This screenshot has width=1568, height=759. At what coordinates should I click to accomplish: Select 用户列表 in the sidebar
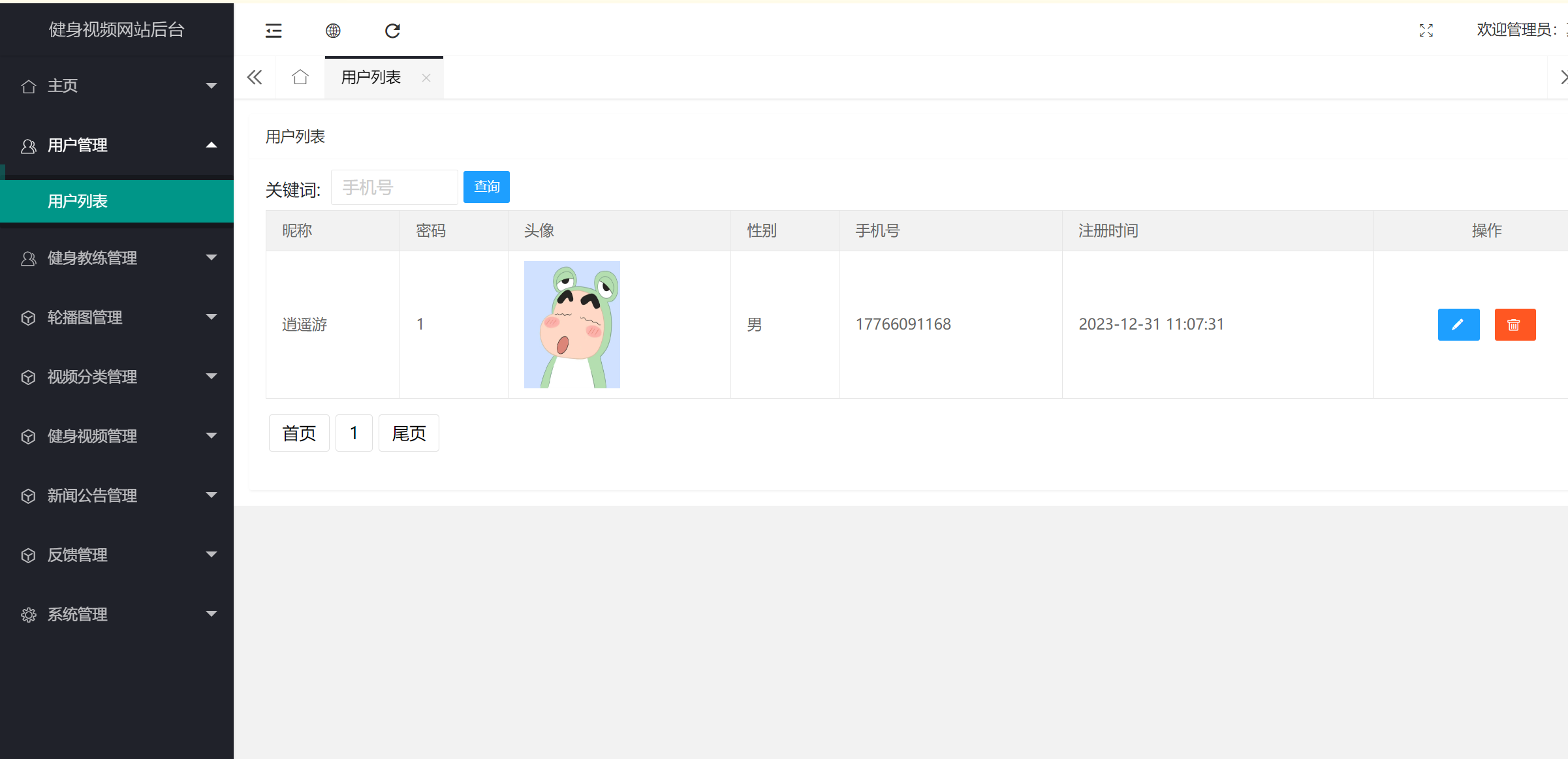78,201
